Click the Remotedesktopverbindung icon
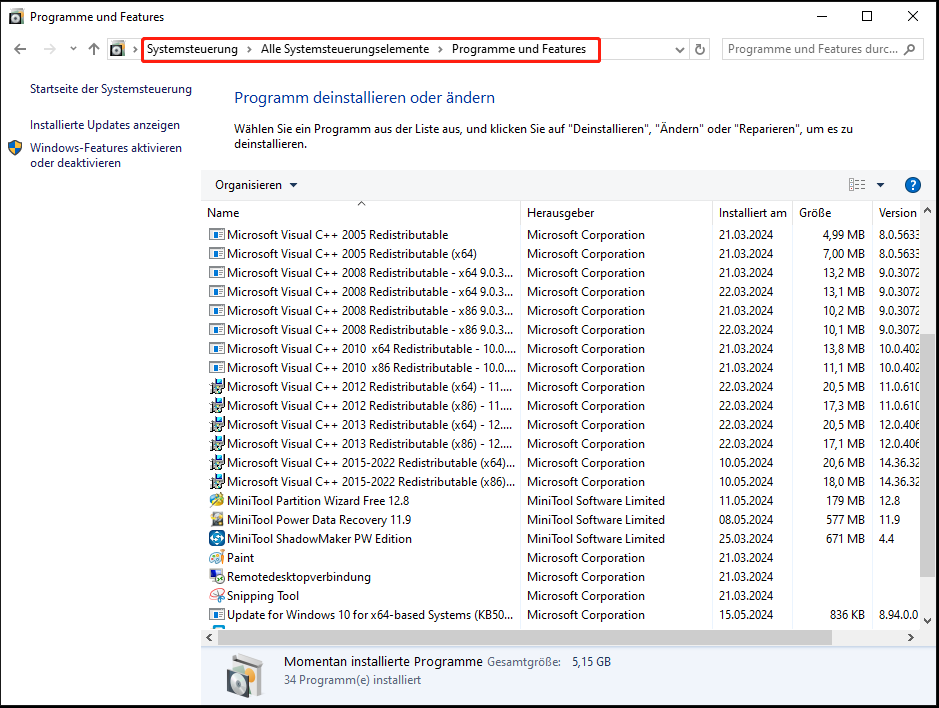The height and width of the screenshot is (708, 939). tap(216, 576)
